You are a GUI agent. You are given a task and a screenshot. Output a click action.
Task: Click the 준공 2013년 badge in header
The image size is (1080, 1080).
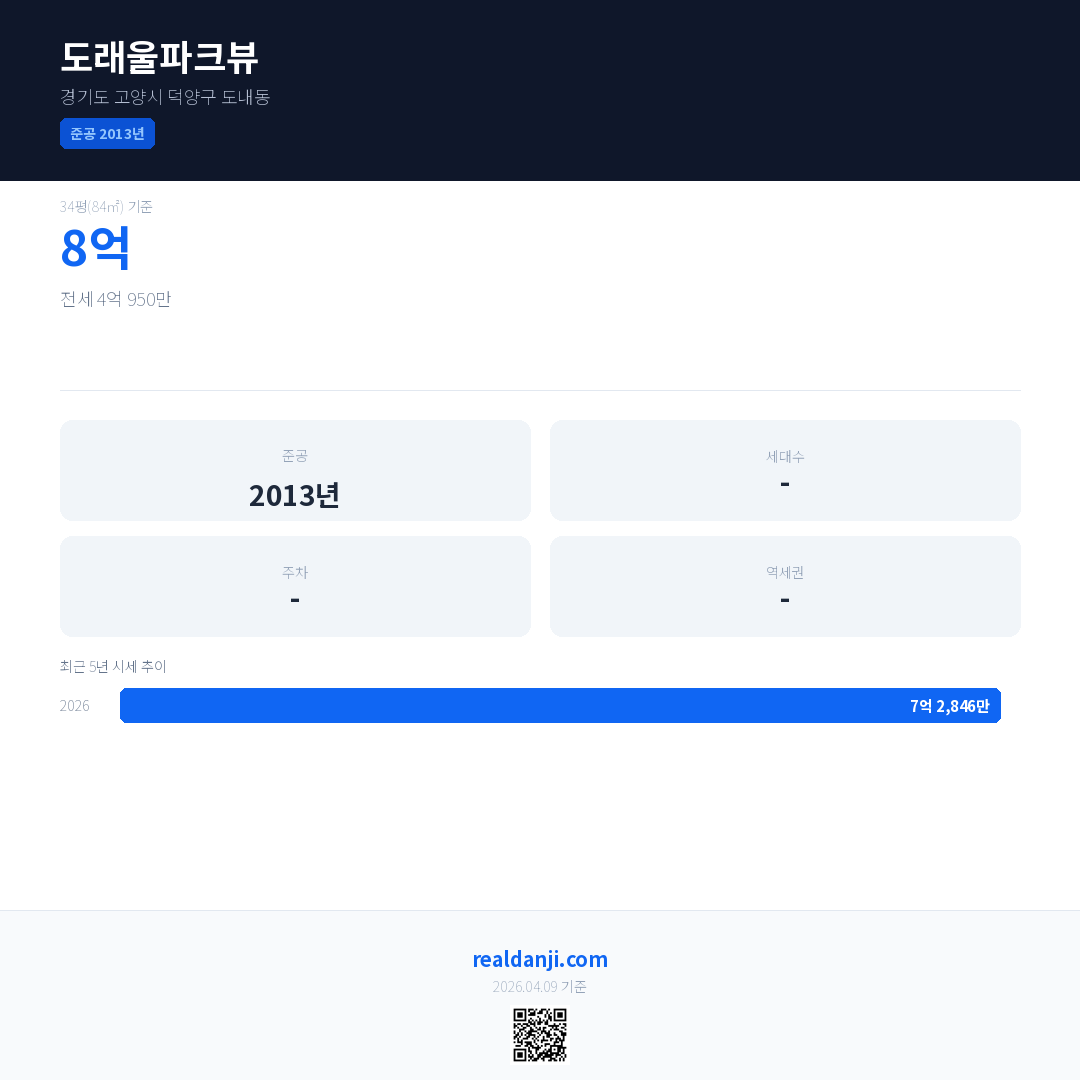(x=107, y=134)
